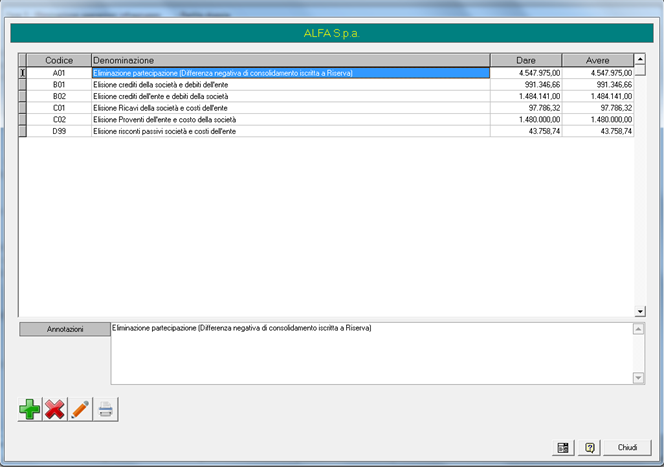Click the pencil edit entry icon
Image resolution: width=664 pixels, height=467 pixels.
pos(80,409)
